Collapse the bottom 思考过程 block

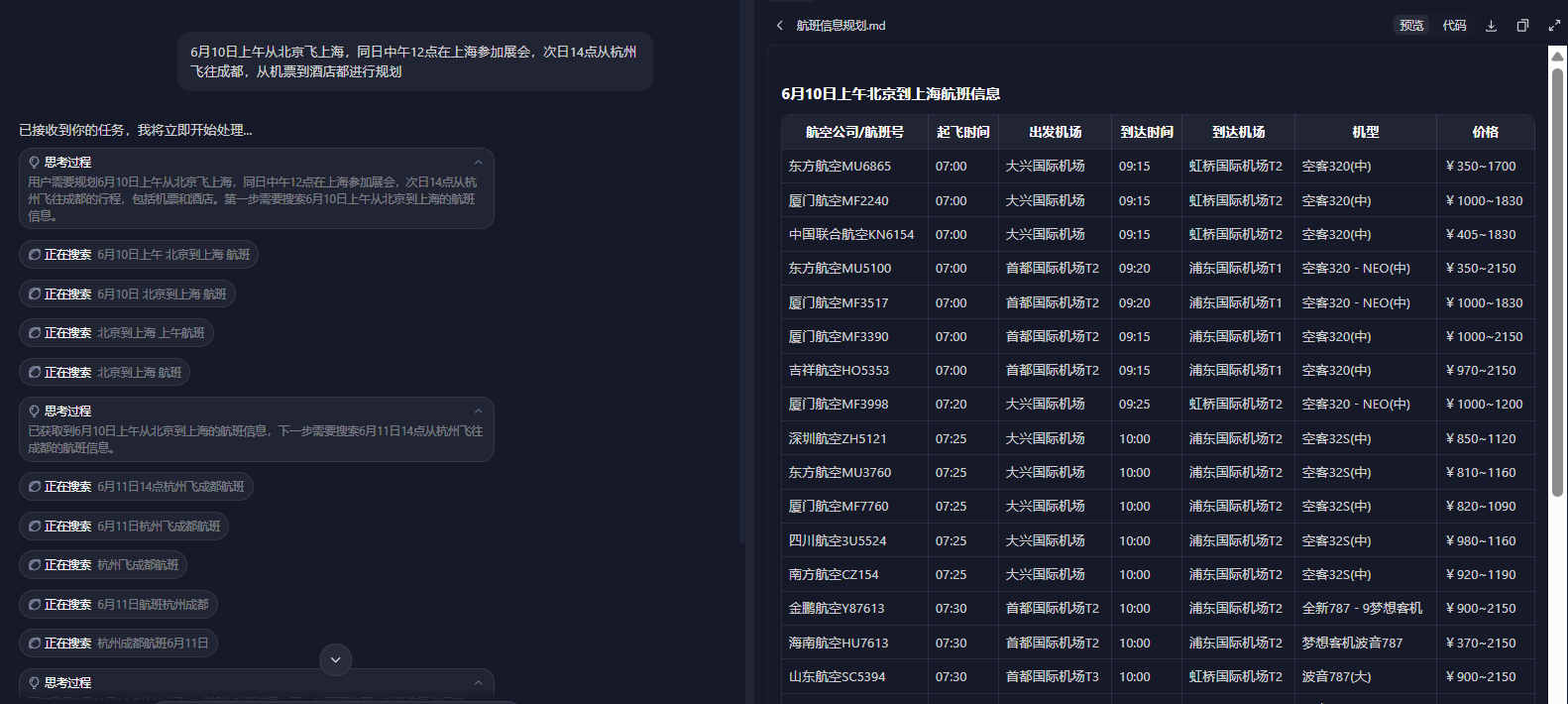tap(478, 682)
